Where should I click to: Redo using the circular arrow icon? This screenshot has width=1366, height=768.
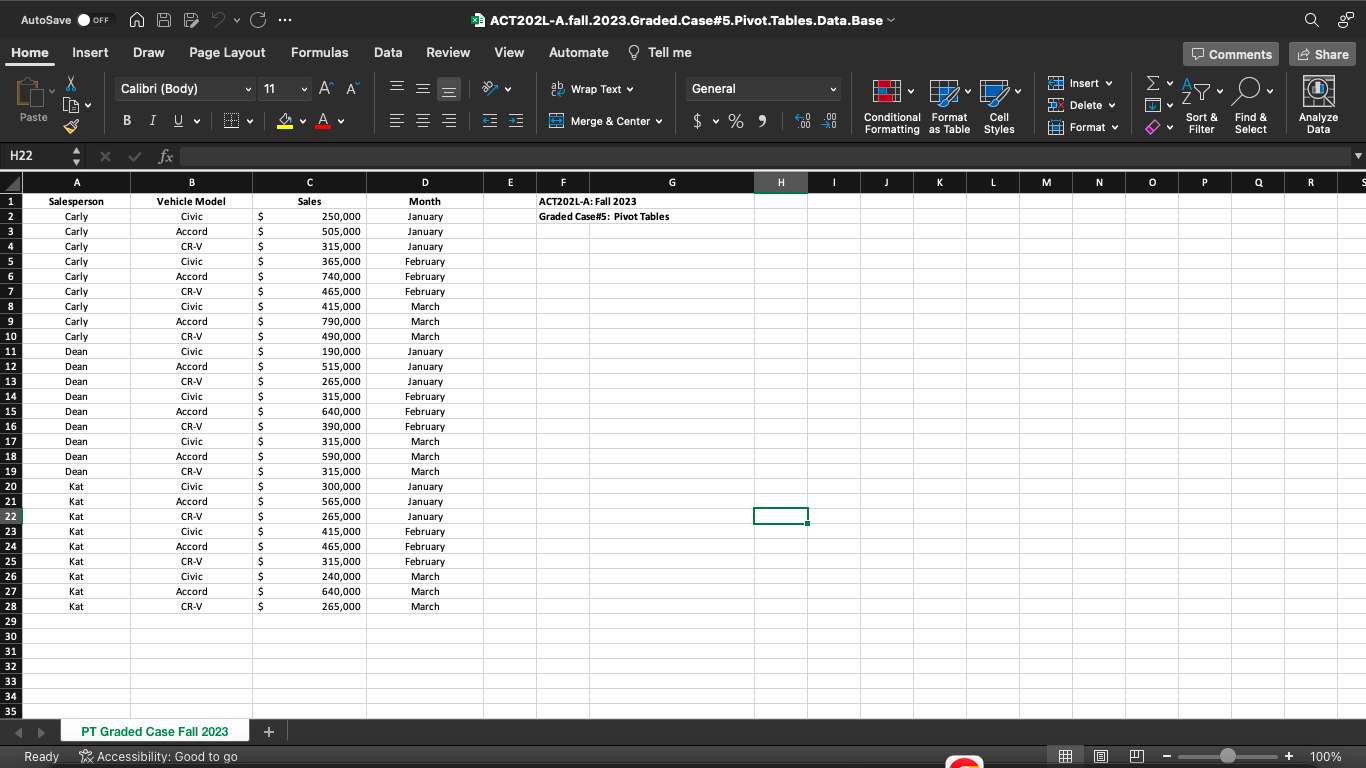tap(257, 20)
